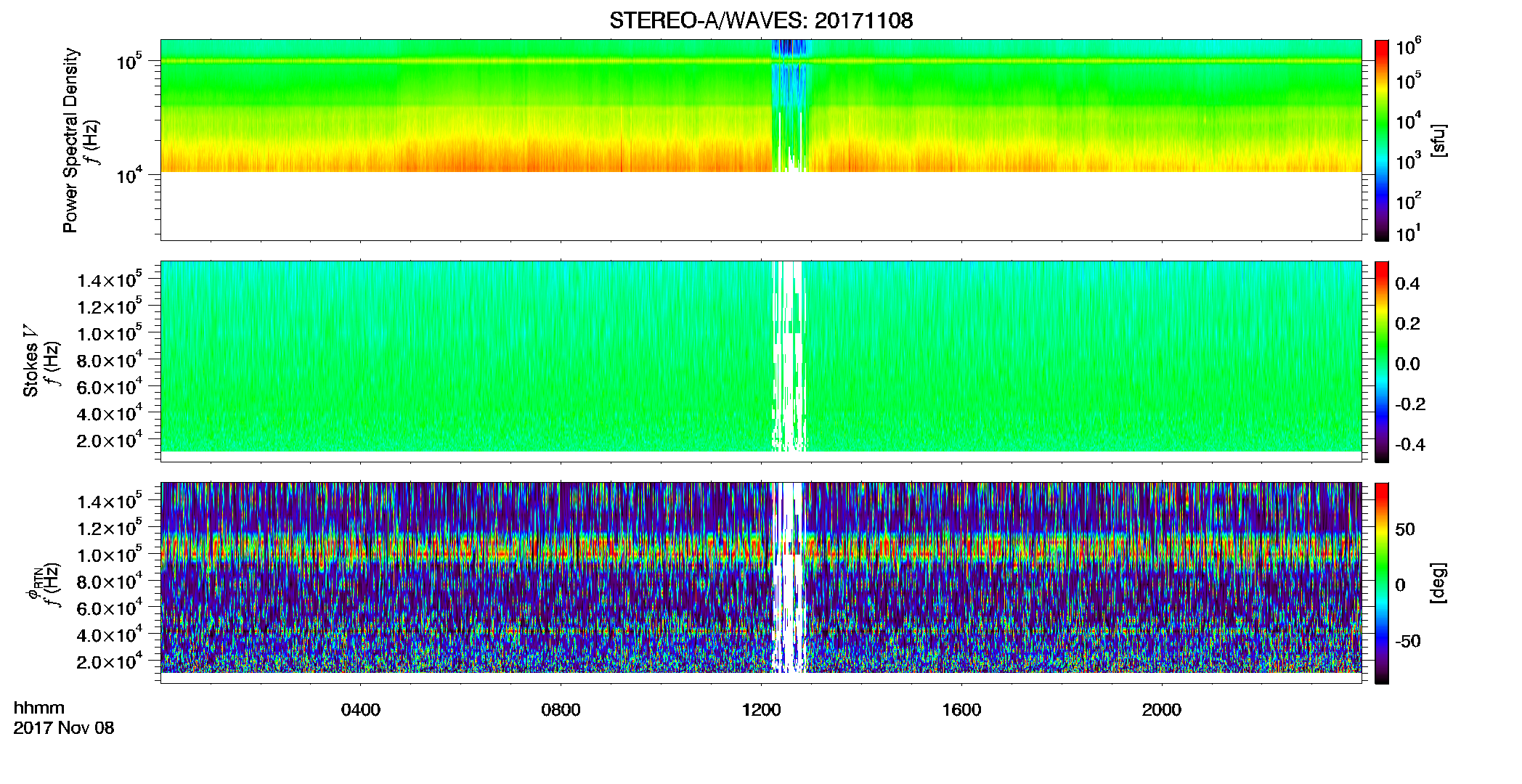
Task: Select the 0800 time axis label
Action: click(561, 710)
